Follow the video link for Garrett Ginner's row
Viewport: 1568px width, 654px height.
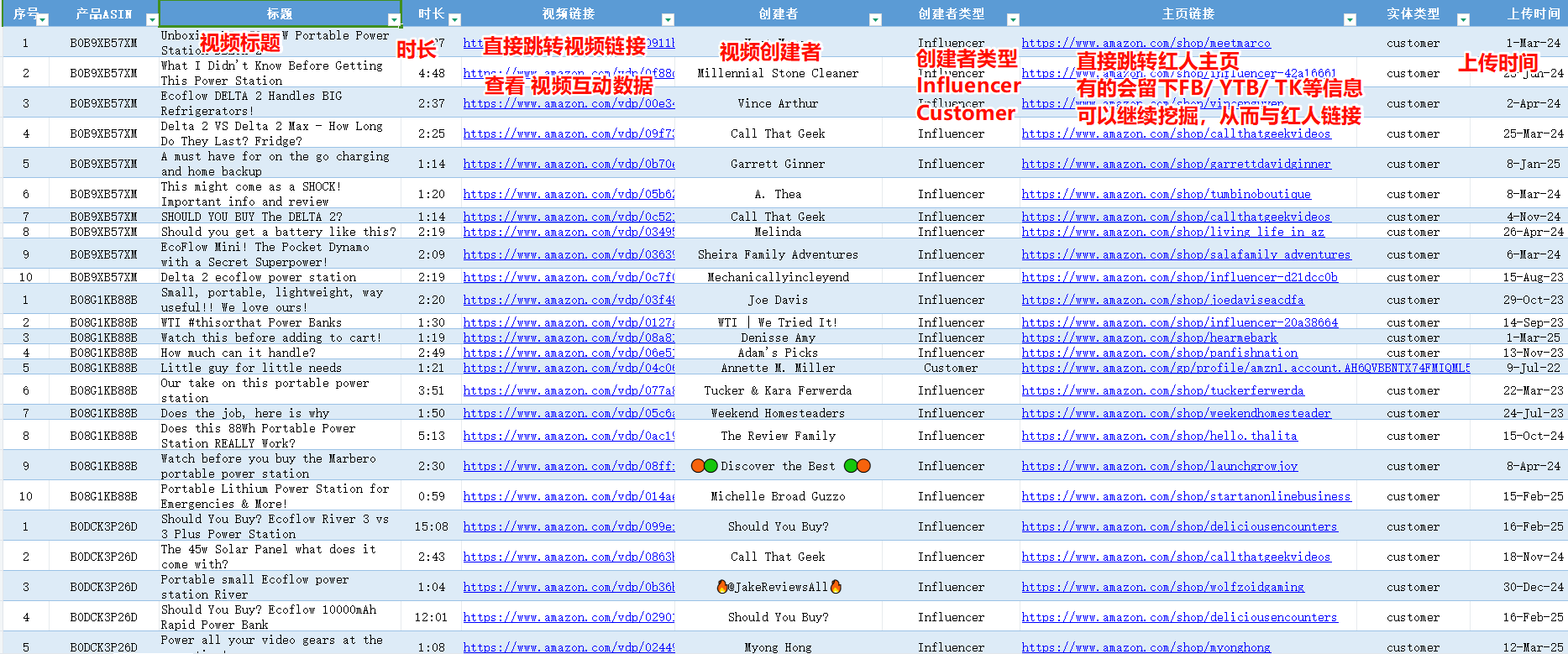(569, 164)
